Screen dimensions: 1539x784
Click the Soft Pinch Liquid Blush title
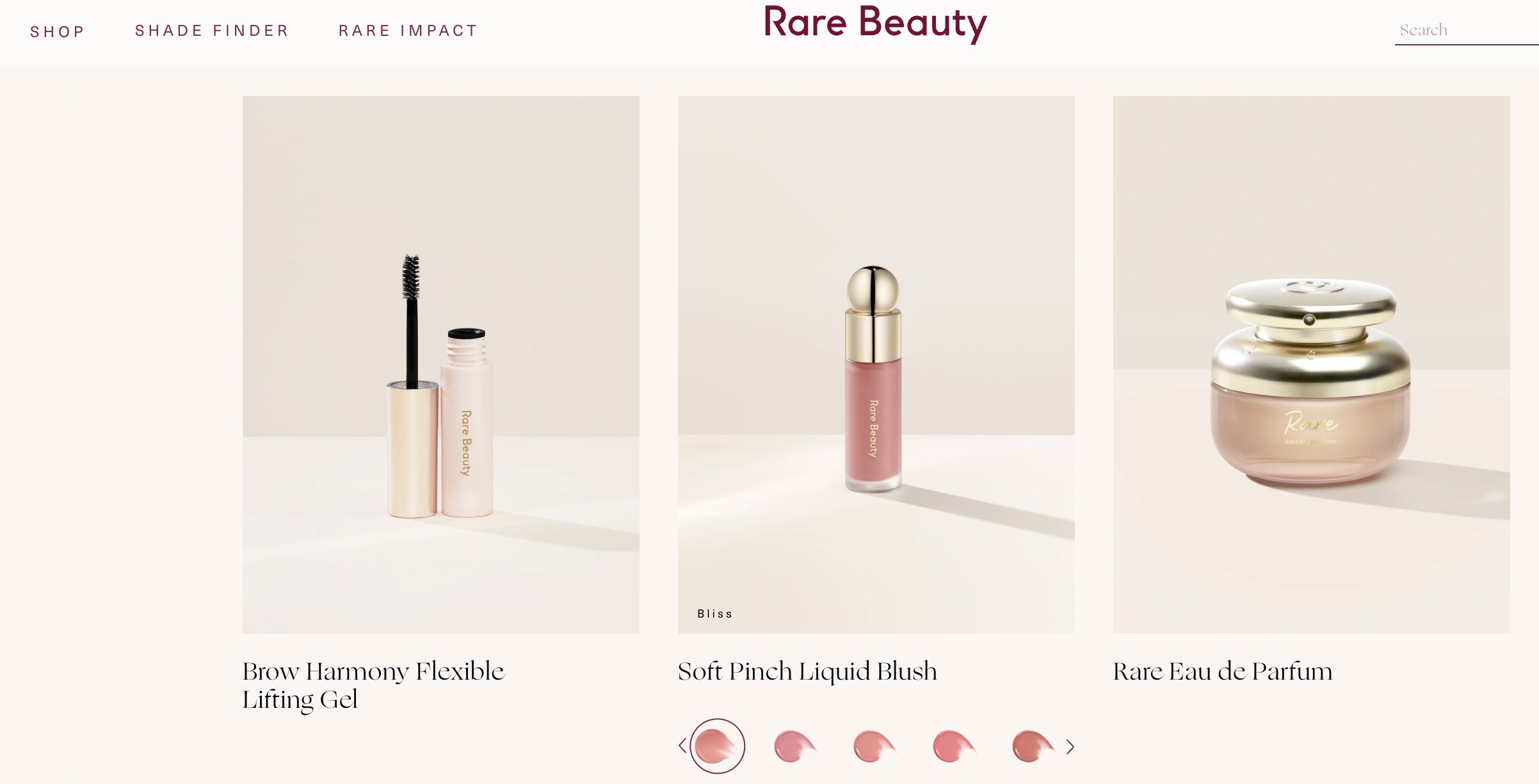(807, 671)
